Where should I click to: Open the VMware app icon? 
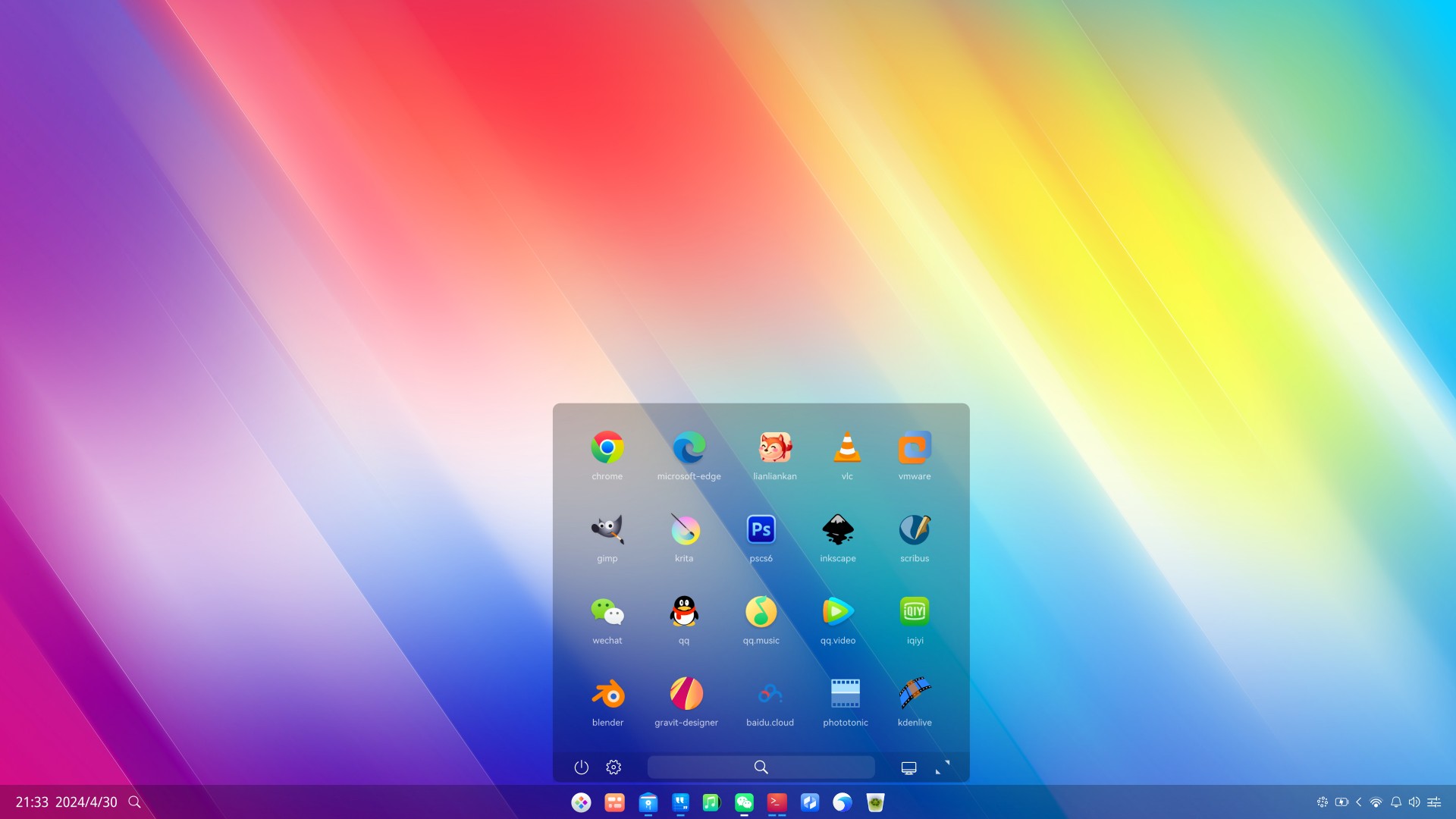pyautogui.click(x=915, y=447)
